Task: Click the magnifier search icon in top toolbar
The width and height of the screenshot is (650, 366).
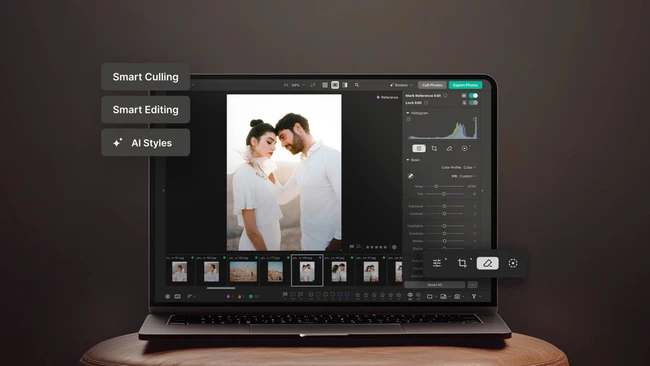Action: [x=357, y=85]
